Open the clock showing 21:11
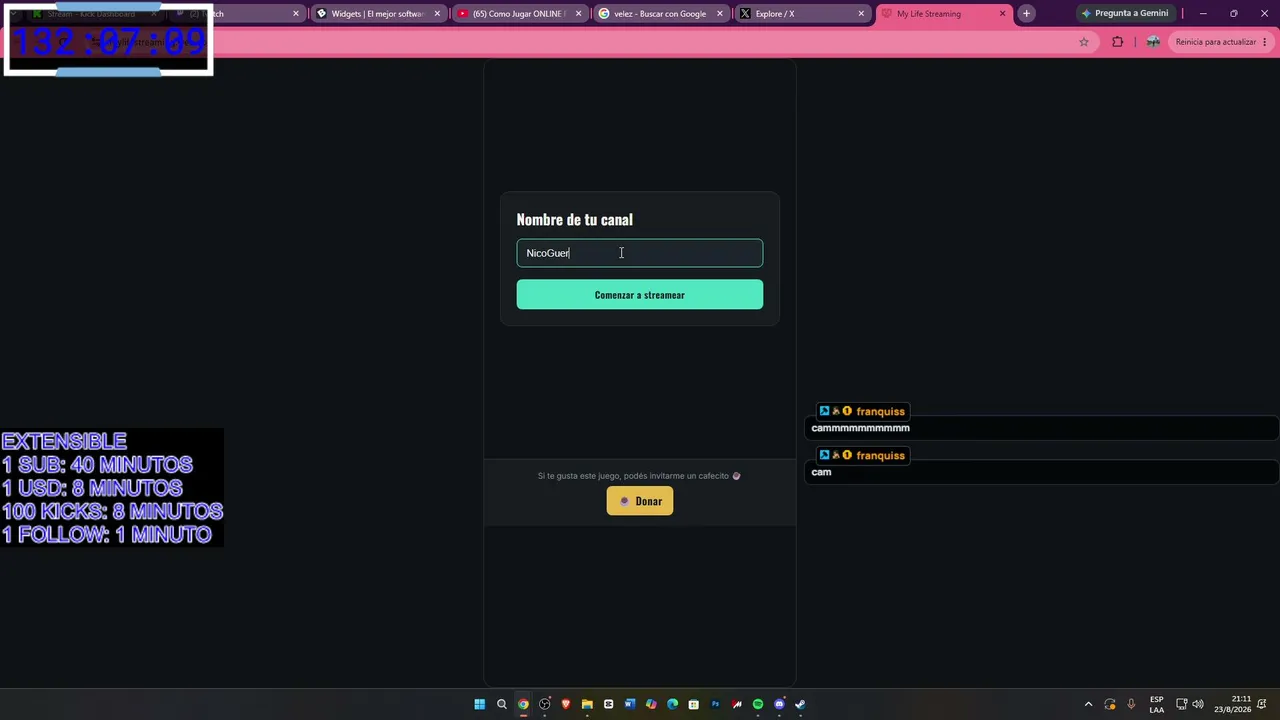This screenshot has height=720, width=1280. 1233,704
